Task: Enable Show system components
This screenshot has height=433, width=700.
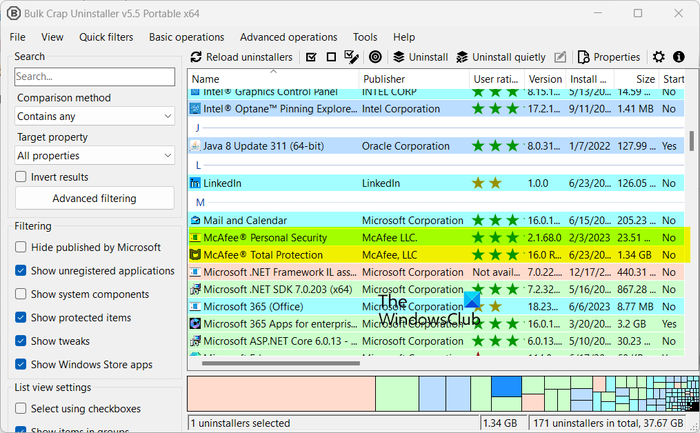Action: click(x=21, y=294)
